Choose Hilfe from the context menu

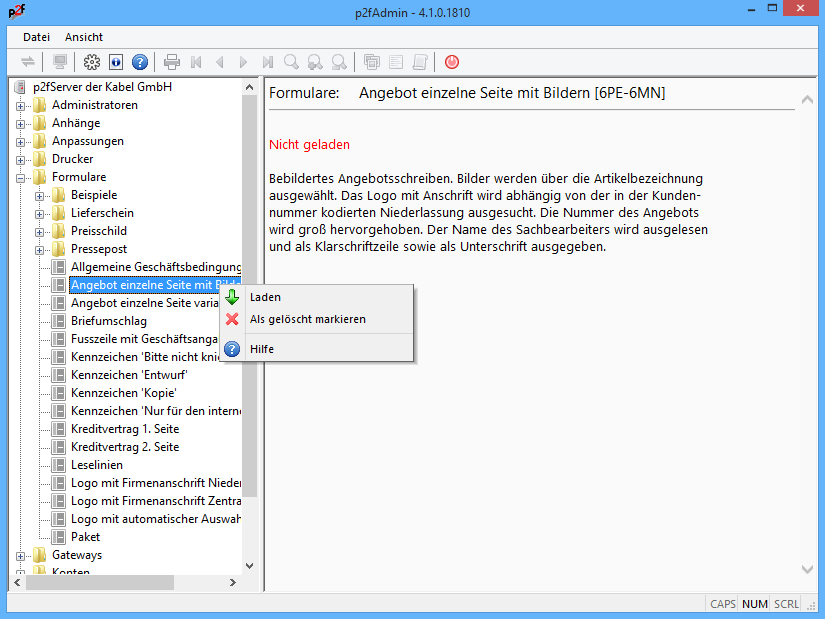click(262, 349)
